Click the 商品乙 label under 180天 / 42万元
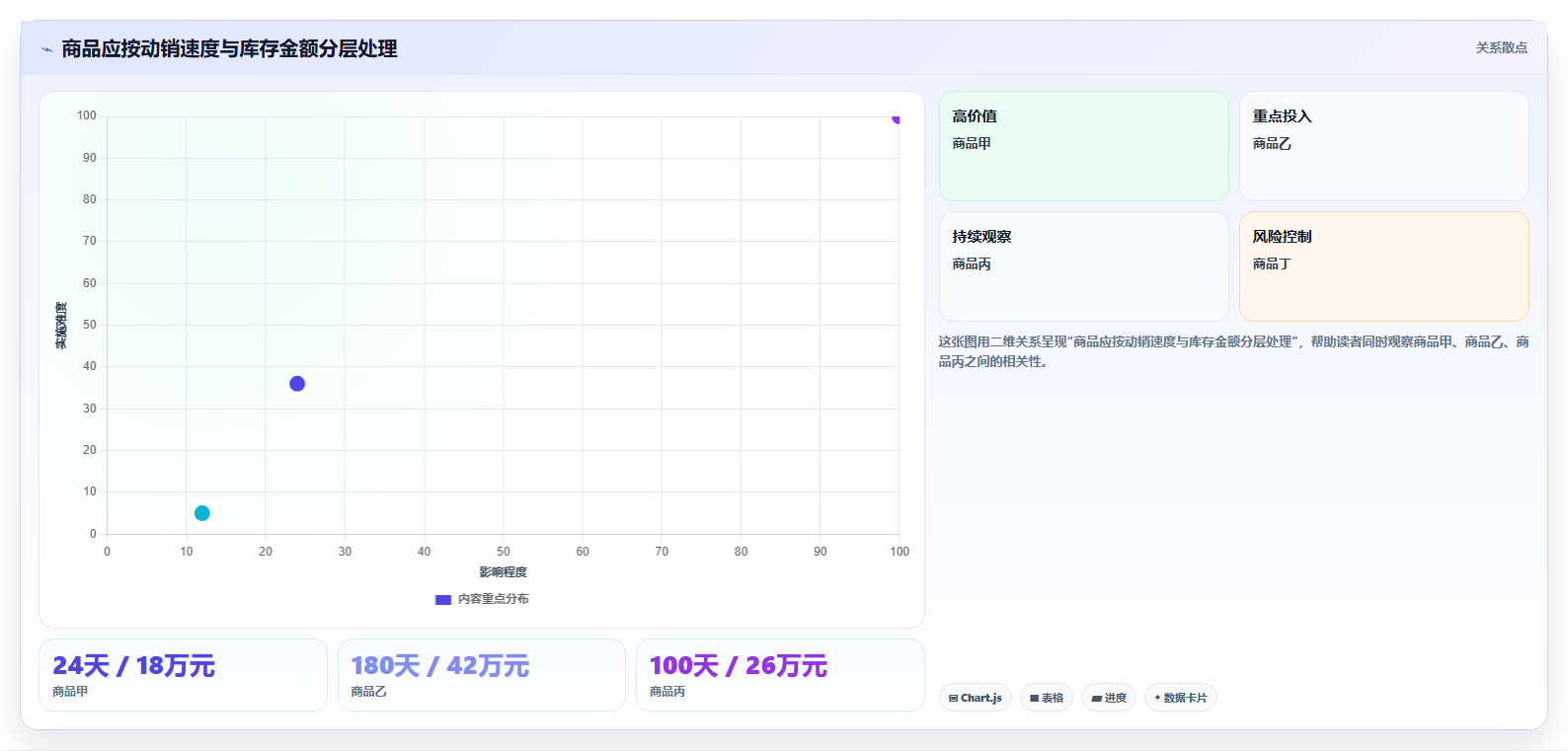The image size is (1568, 751). (368, 692)
